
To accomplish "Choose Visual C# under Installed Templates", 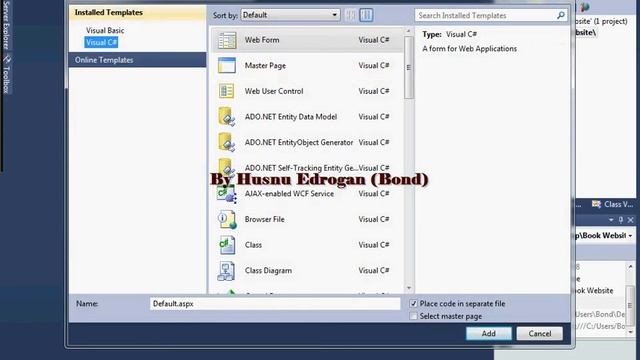I will 101,42.
